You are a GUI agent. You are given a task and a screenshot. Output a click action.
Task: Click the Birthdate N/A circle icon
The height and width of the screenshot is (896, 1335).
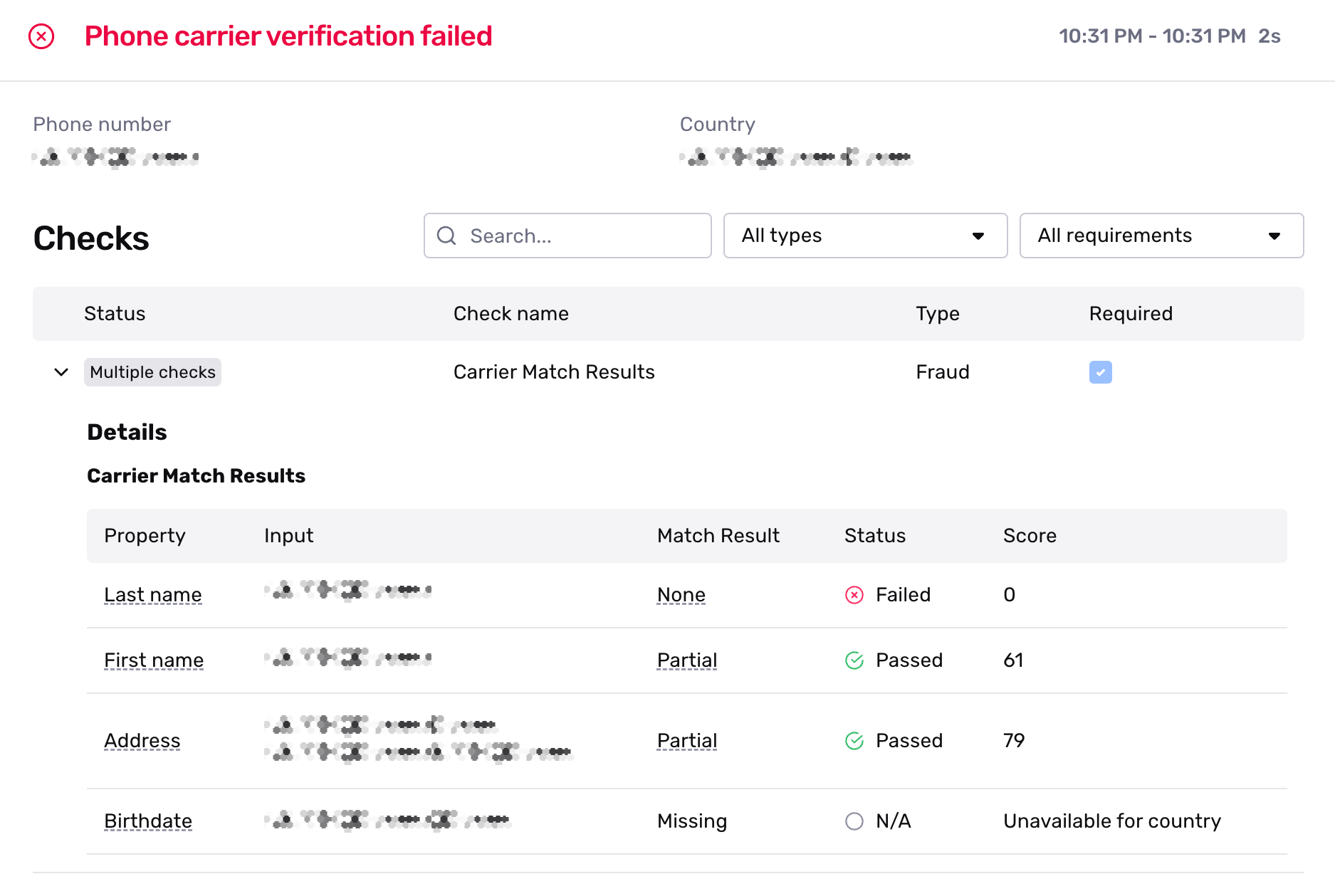click(854, 821)
